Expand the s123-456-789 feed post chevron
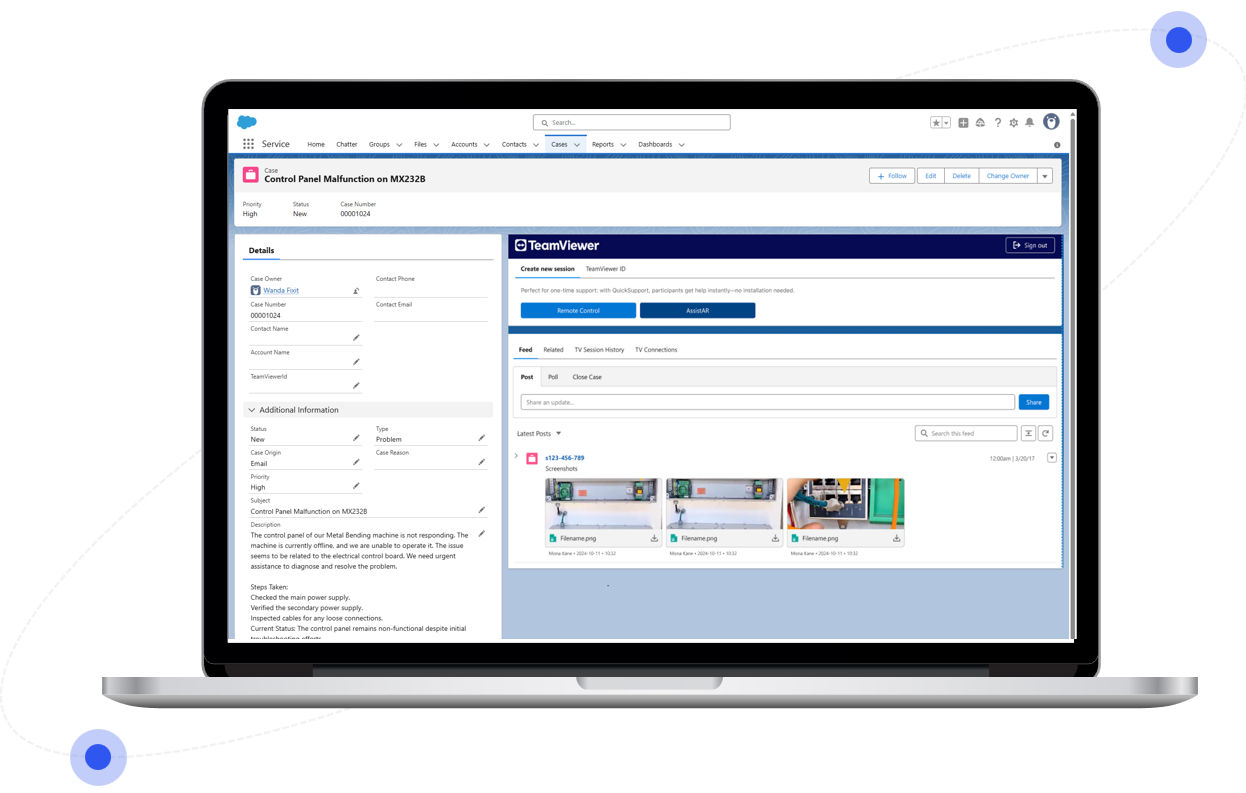 (x=516, y=456)
